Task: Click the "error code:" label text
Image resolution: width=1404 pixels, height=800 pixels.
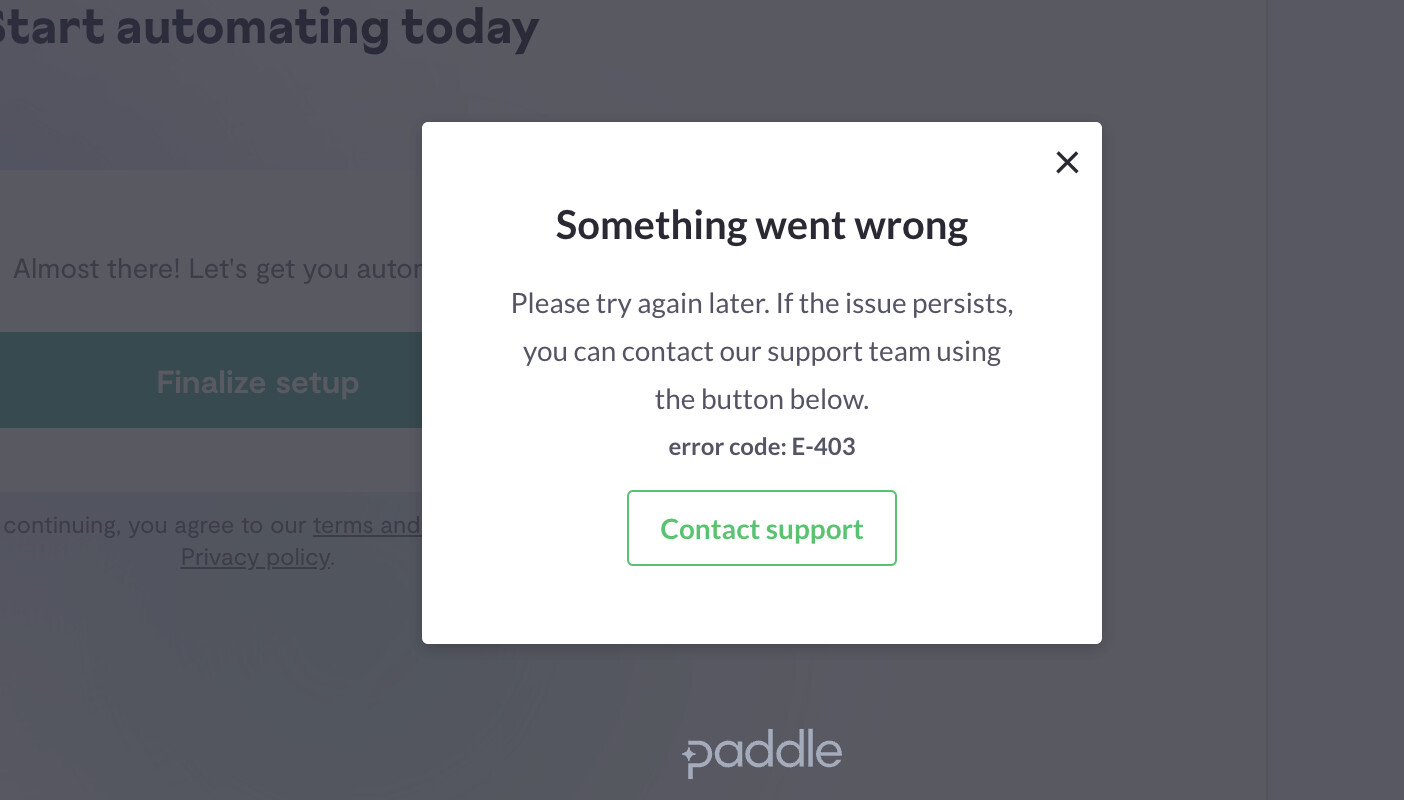Action: coord(727,446)
